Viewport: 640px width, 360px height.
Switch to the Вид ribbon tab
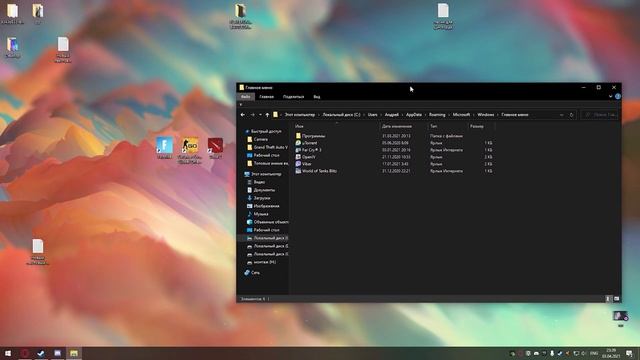coord(317,97)
